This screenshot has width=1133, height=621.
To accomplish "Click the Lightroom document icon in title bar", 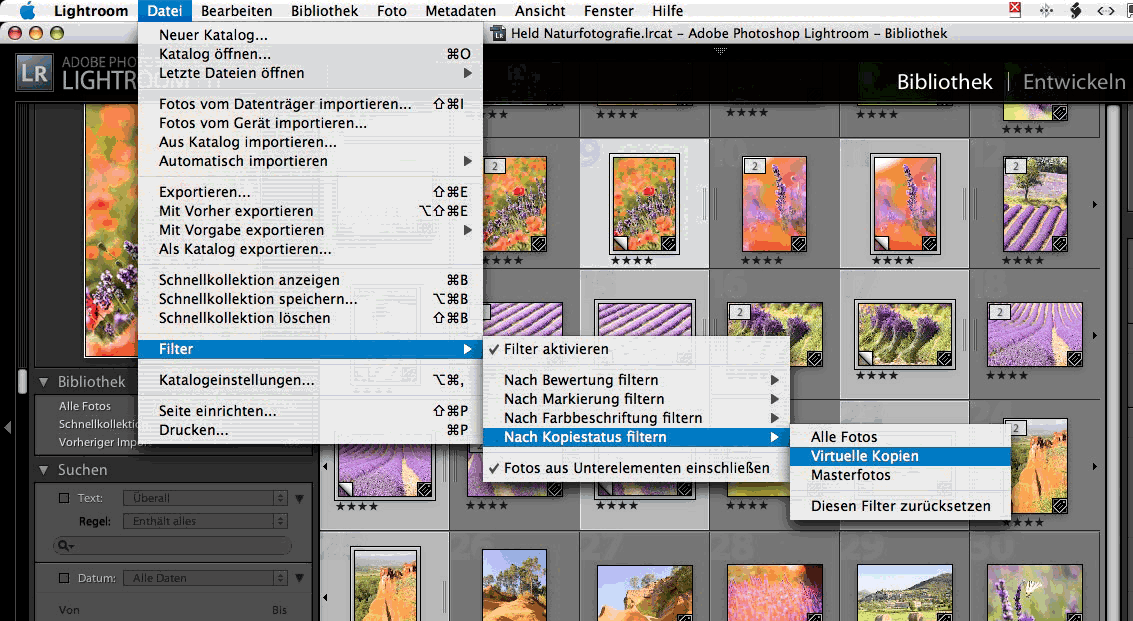I will 498,33.
